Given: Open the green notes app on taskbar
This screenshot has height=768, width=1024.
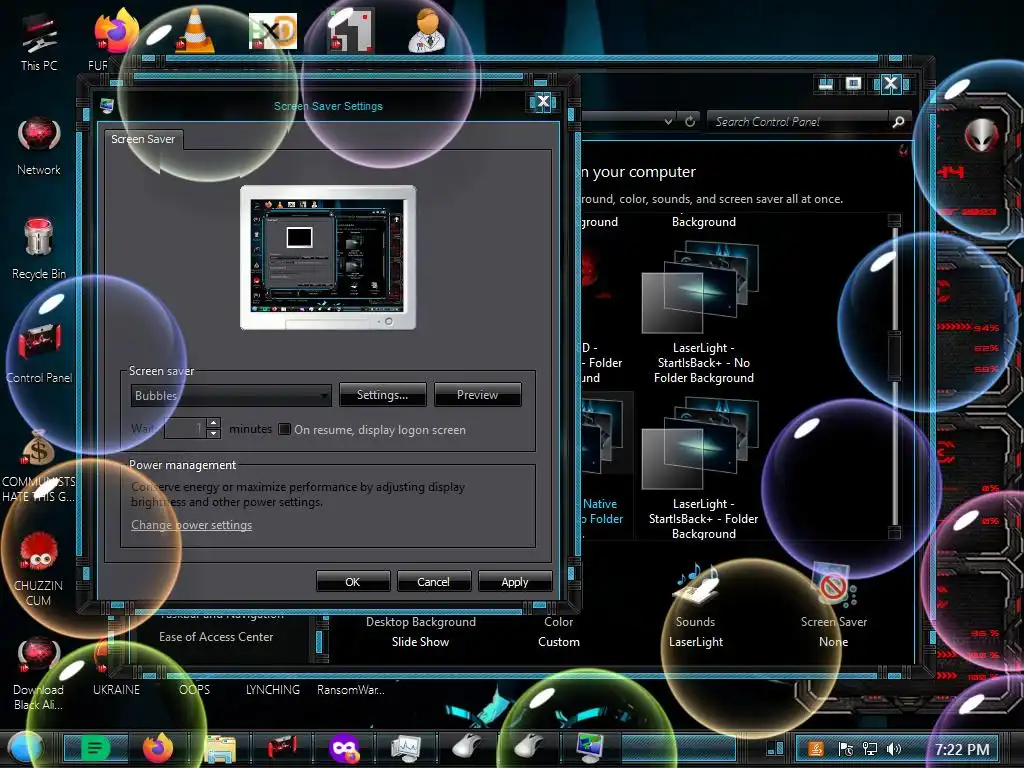Looking at the screenshot, I should [95, 748].
